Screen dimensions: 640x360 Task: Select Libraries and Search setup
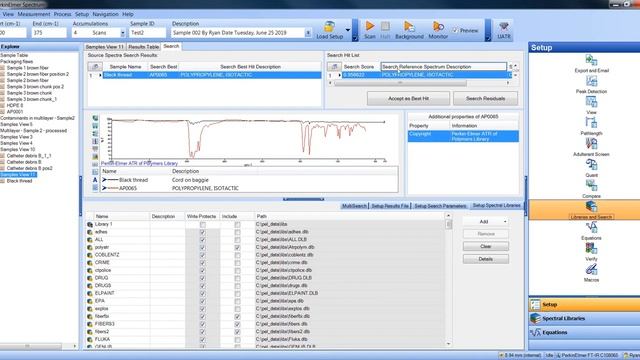tap(591, 210)
